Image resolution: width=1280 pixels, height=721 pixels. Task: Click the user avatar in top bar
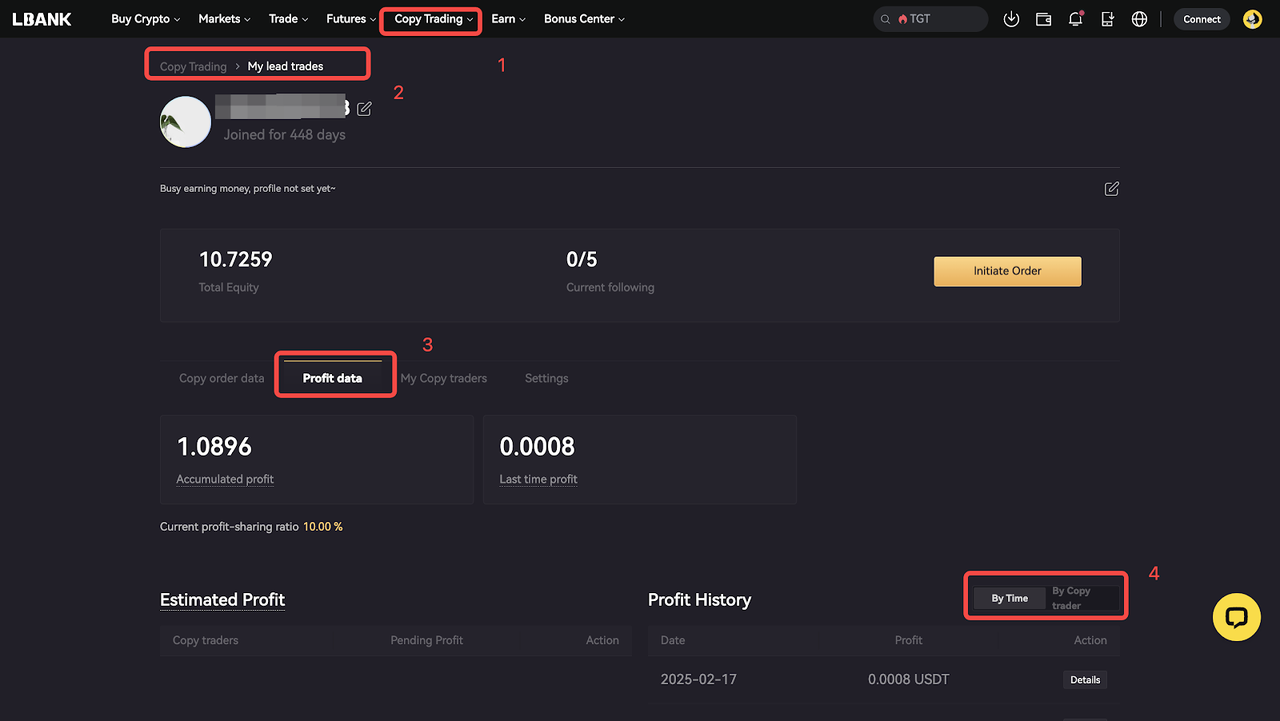point(1252,19)
